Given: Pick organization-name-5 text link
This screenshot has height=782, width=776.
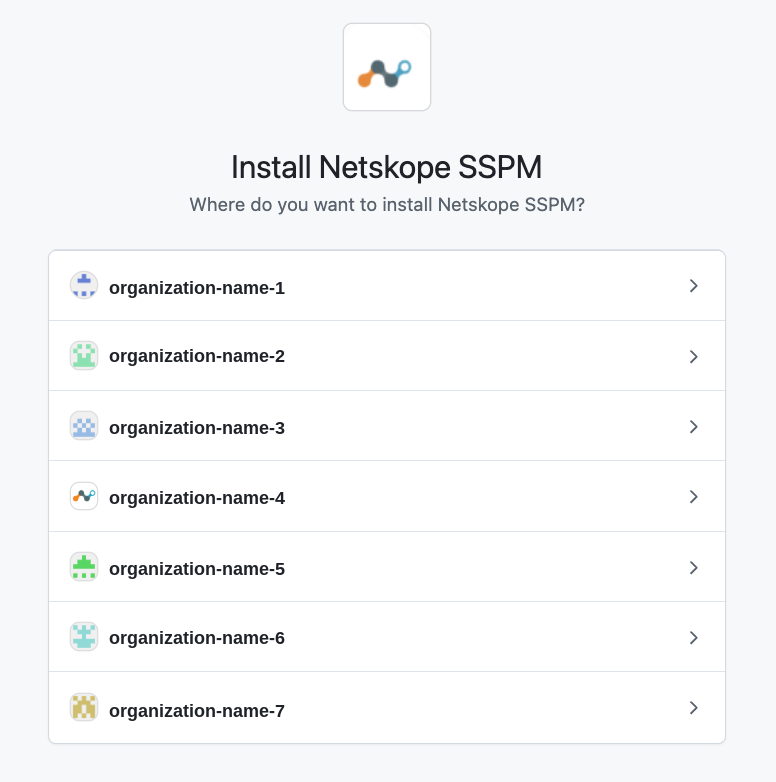Looking at the screenshot, I should click(197, 569).
